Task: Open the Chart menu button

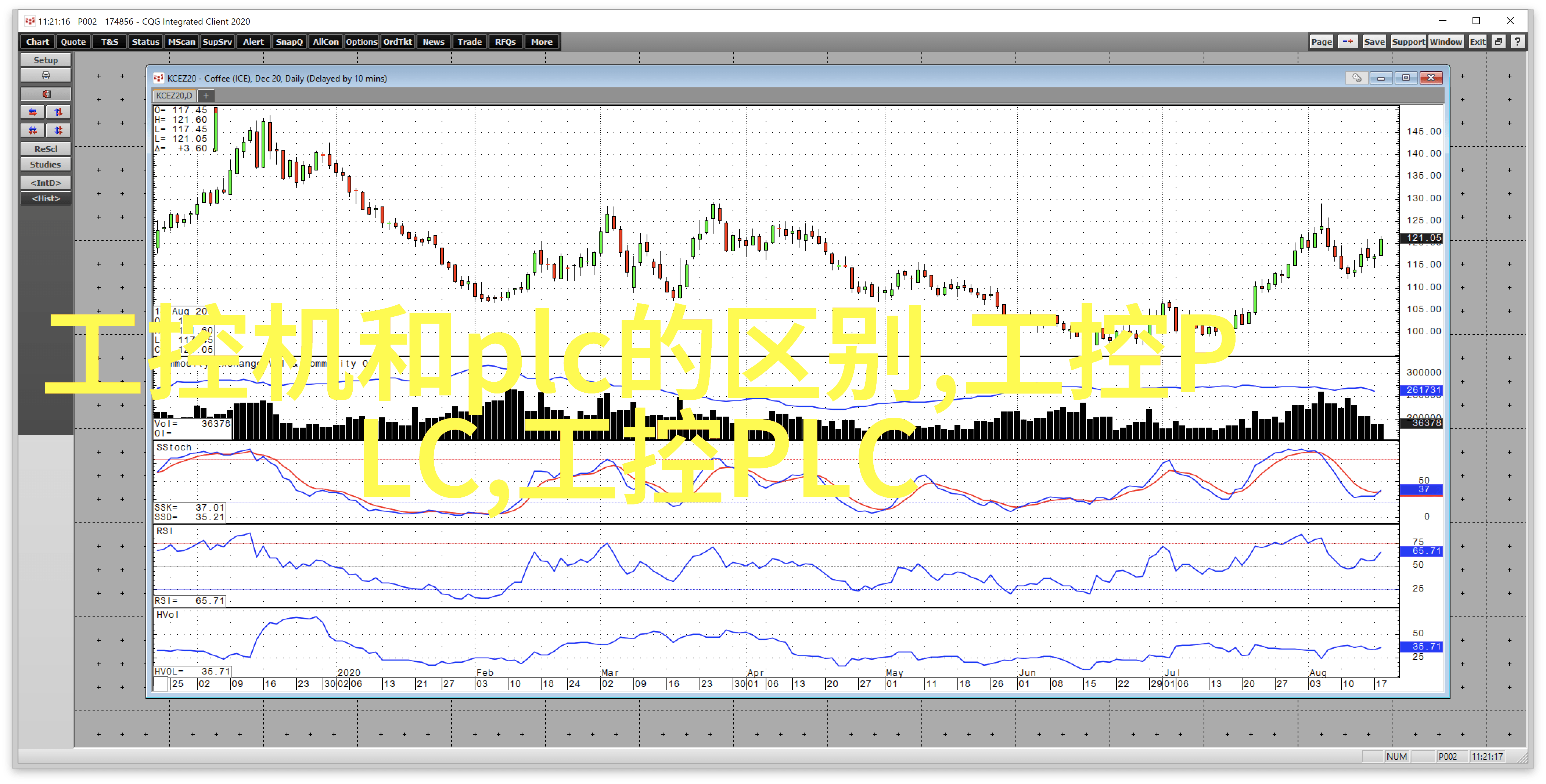Action: click(x=38, y=42)
